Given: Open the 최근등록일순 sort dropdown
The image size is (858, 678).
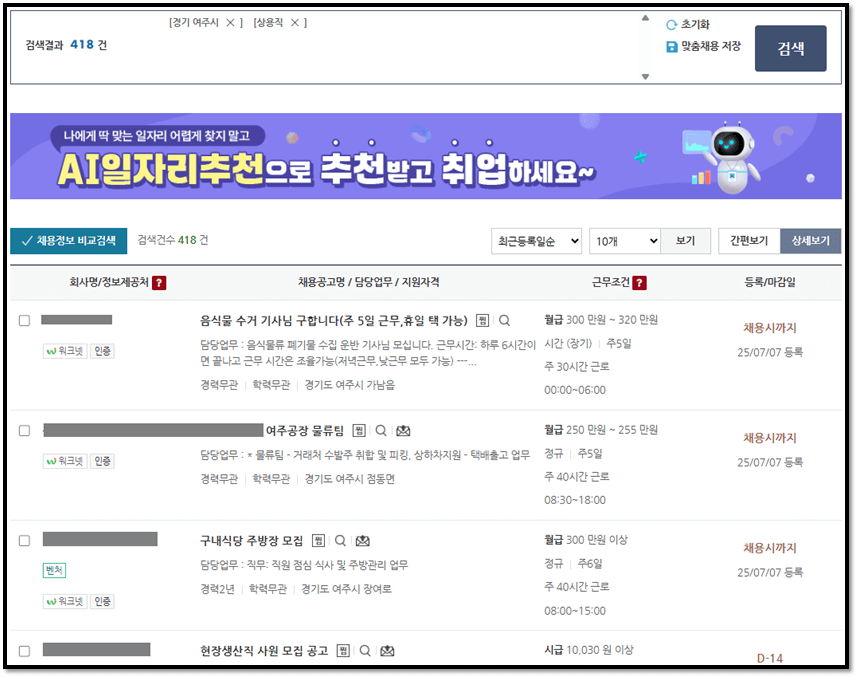Looking at the screenshot, I should point(538,240).
